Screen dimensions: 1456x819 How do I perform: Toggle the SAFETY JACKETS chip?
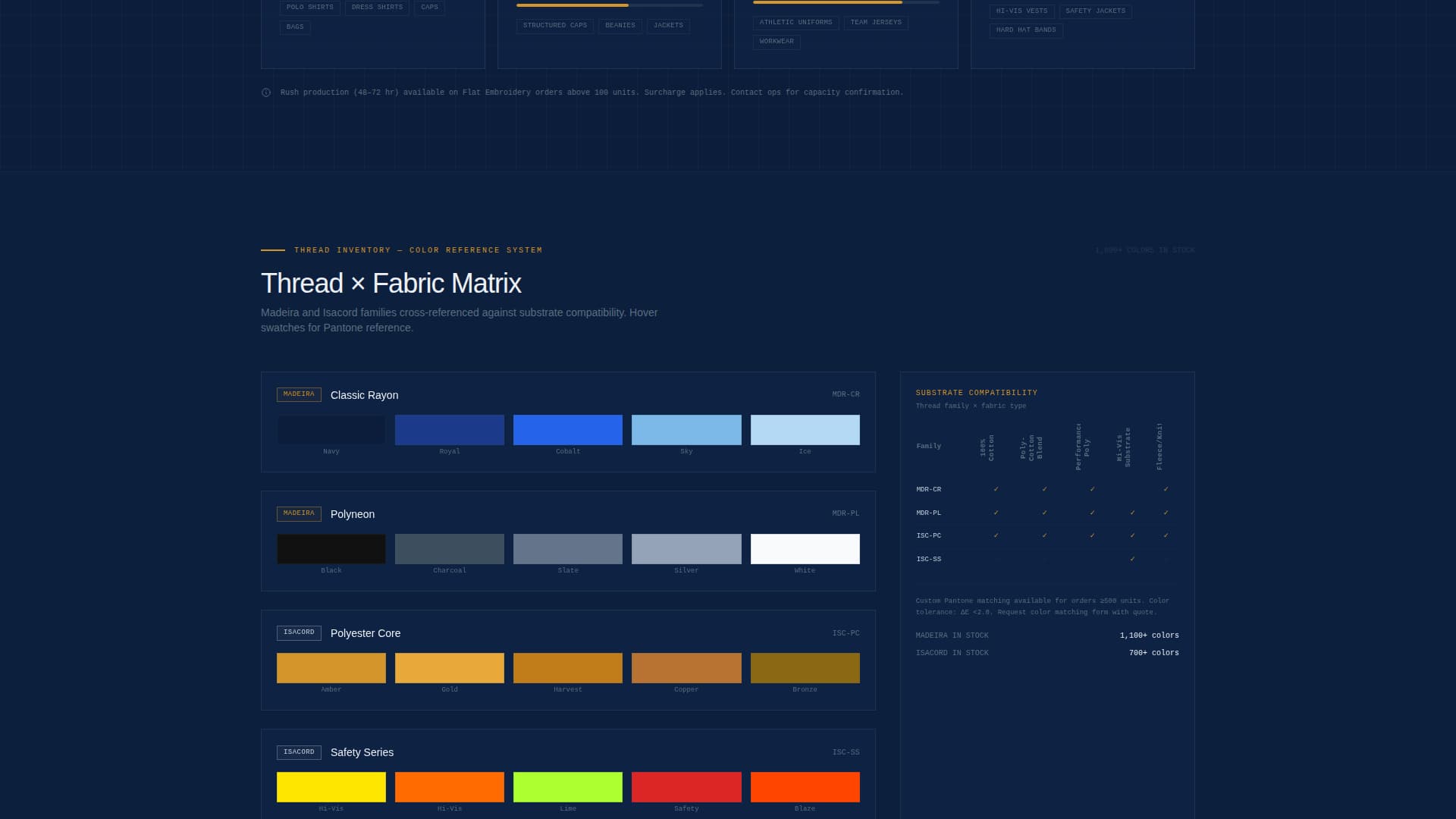[1095, 11]
